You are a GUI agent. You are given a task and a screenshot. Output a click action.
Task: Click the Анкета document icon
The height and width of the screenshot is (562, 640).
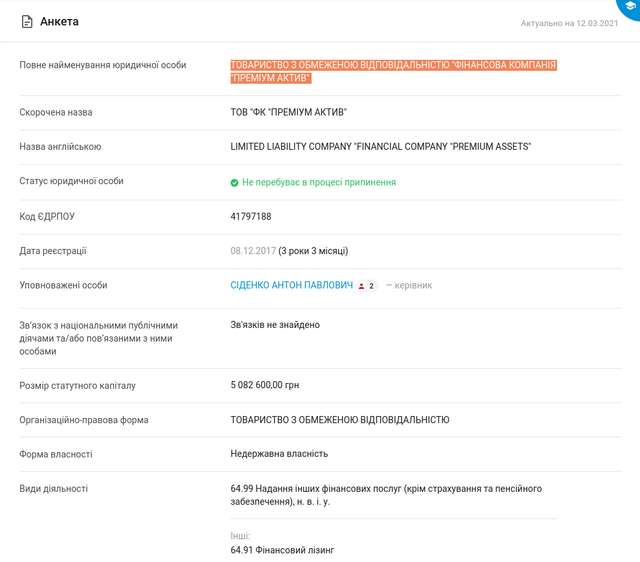pos(27,21)
